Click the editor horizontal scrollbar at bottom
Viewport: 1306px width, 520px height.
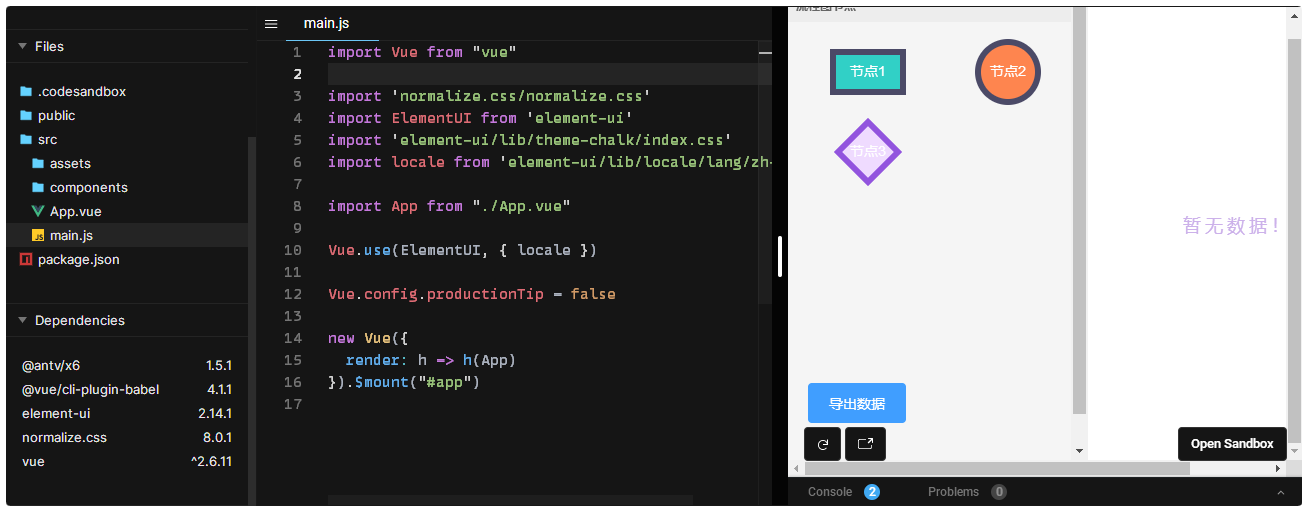[x=510, y=500]
